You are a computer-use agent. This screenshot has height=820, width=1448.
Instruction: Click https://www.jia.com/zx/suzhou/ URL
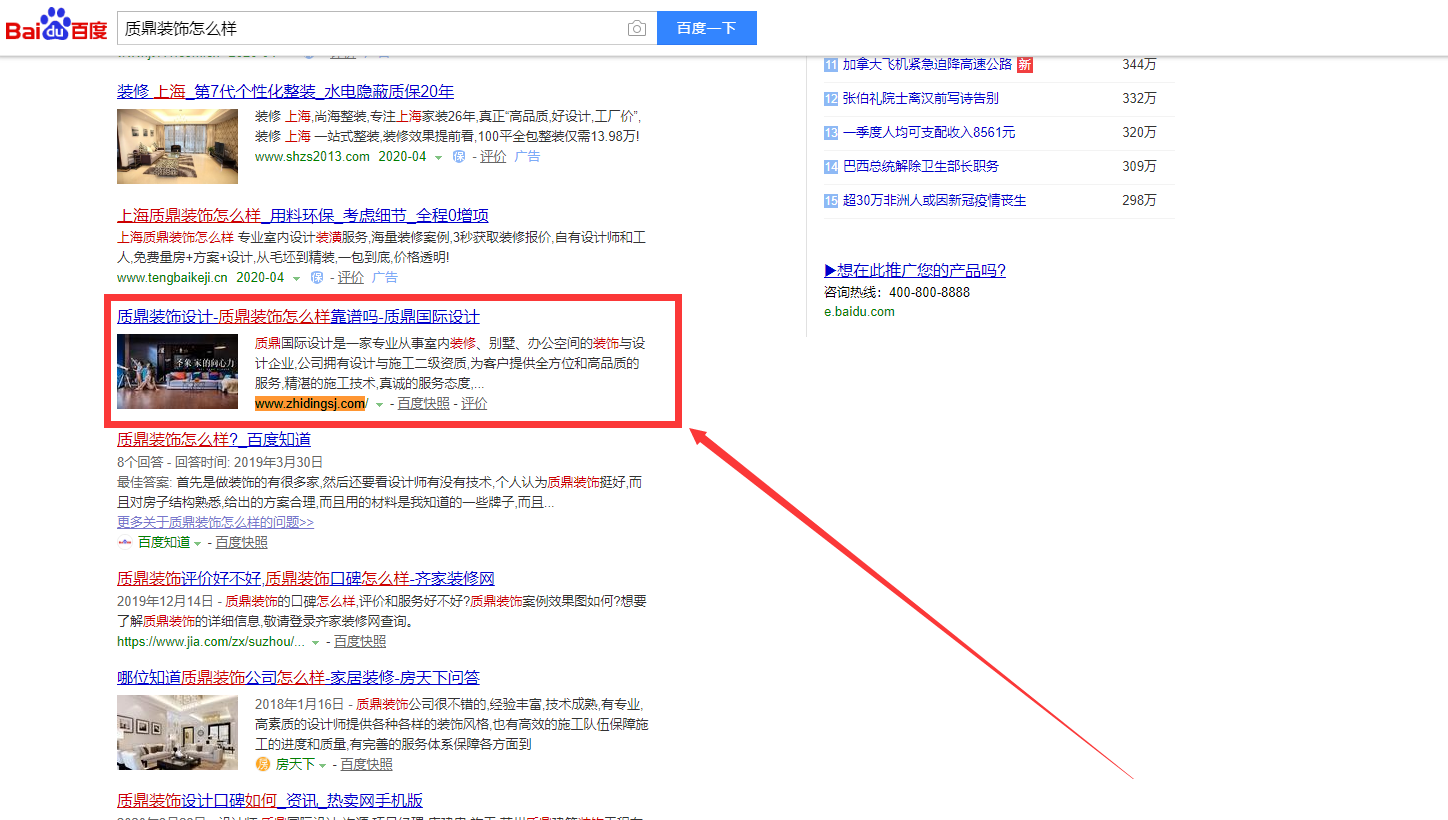pyautogui.click(x=211, y=641)
